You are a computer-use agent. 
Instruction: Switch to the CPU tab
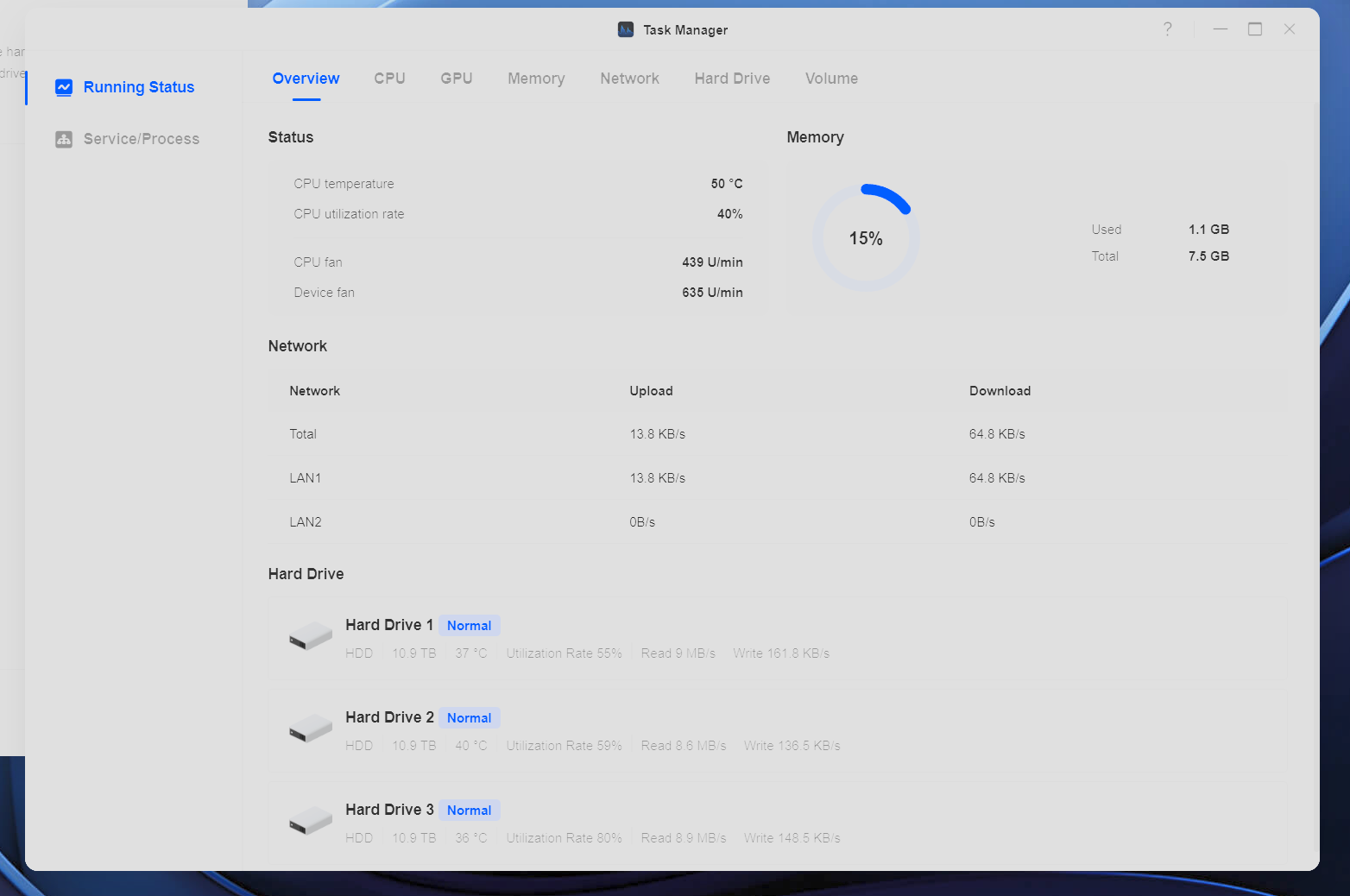[389, 79]
